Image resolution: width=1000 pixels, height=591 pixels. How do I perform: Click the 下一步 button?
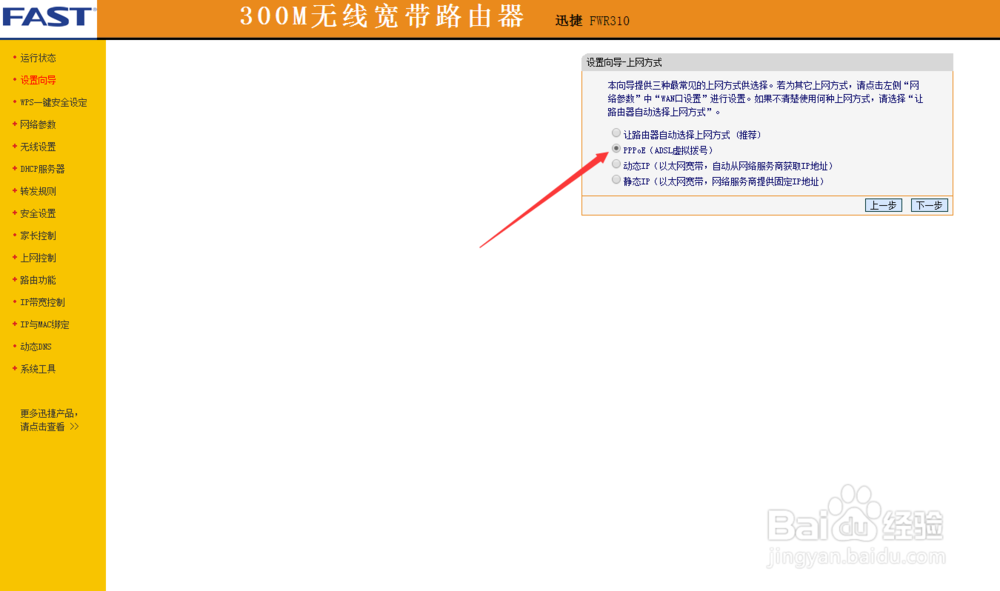click(x=929, y=204)
